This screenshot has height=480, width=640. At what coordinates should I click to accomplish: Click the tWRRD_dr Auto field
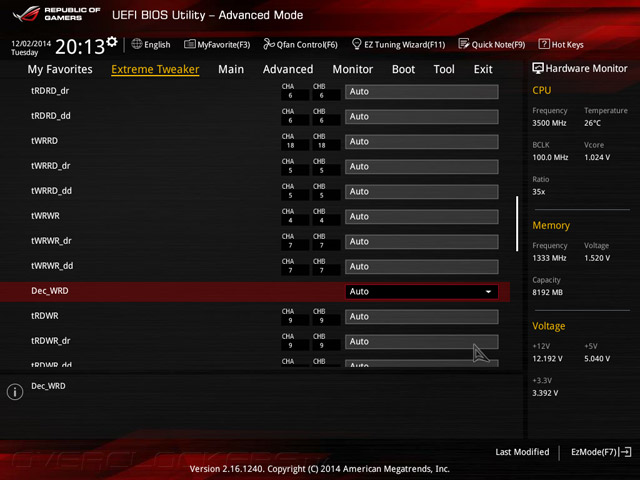tap(422, 167)
